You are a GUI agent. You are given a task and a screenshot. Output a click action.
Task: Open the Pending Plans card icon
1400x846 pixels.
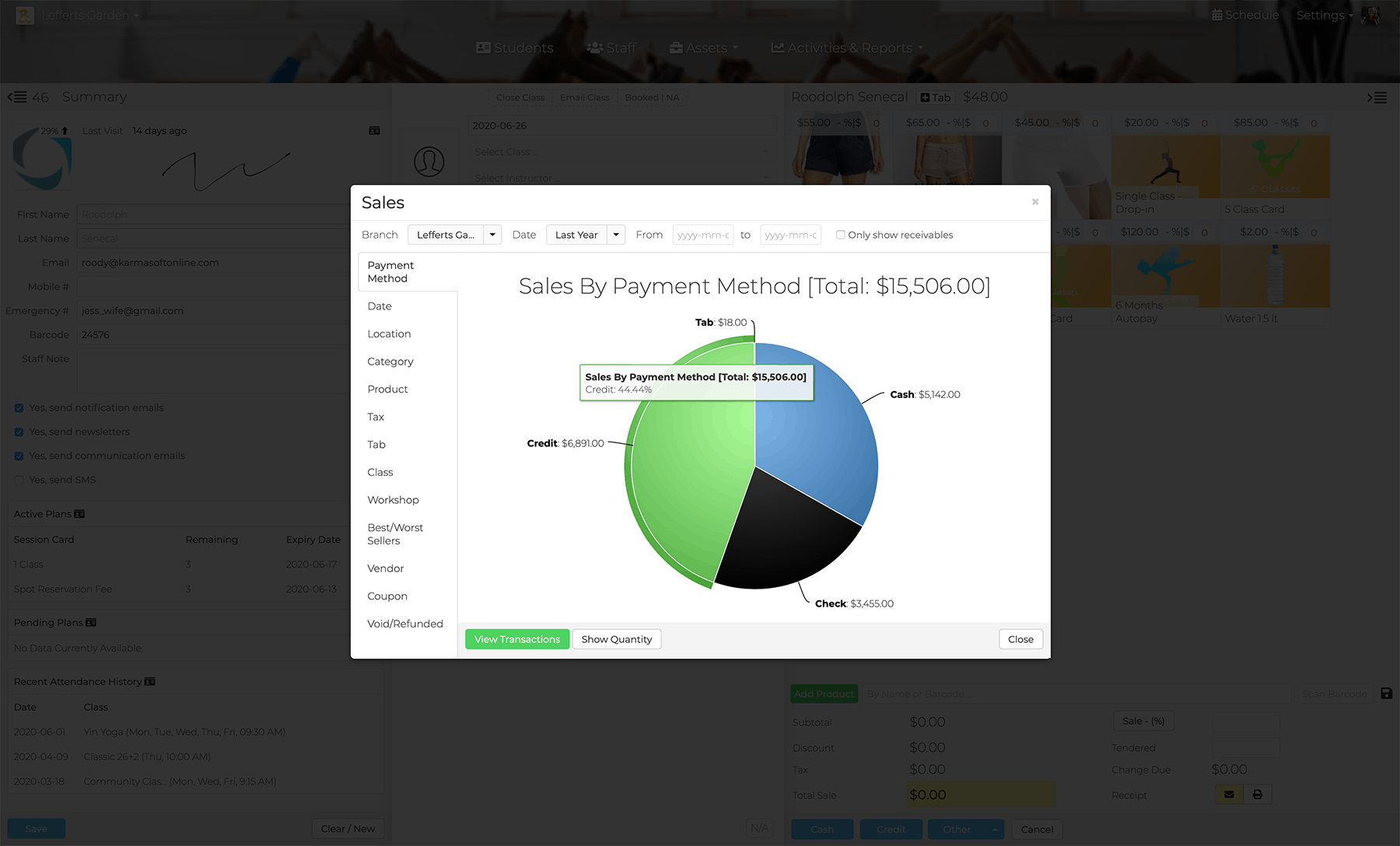click(91, 622)
